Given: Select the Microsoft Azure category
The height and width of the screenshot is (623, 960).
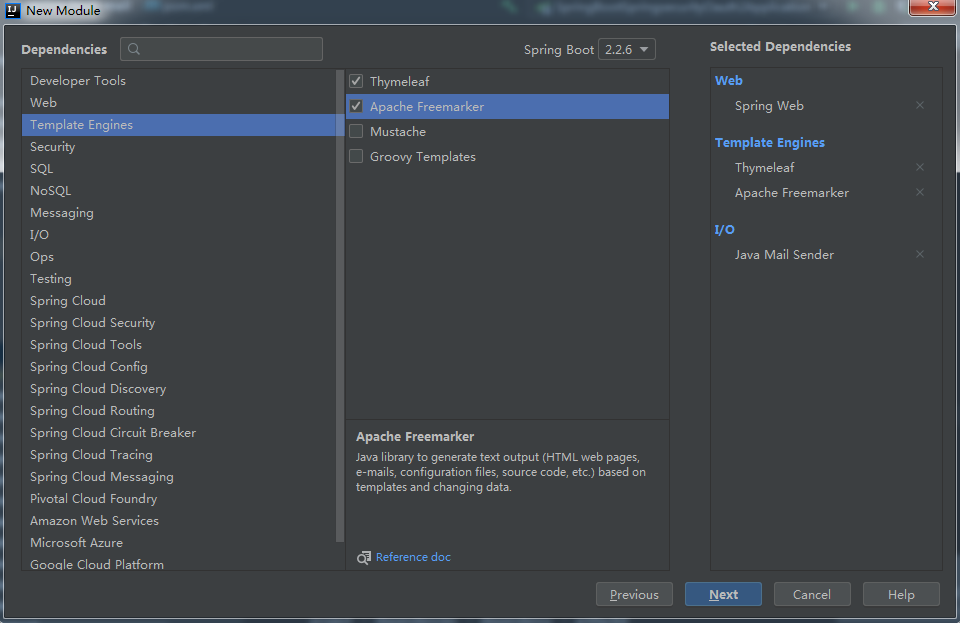Looking at the screenshot, I should [x=179, y=543].
